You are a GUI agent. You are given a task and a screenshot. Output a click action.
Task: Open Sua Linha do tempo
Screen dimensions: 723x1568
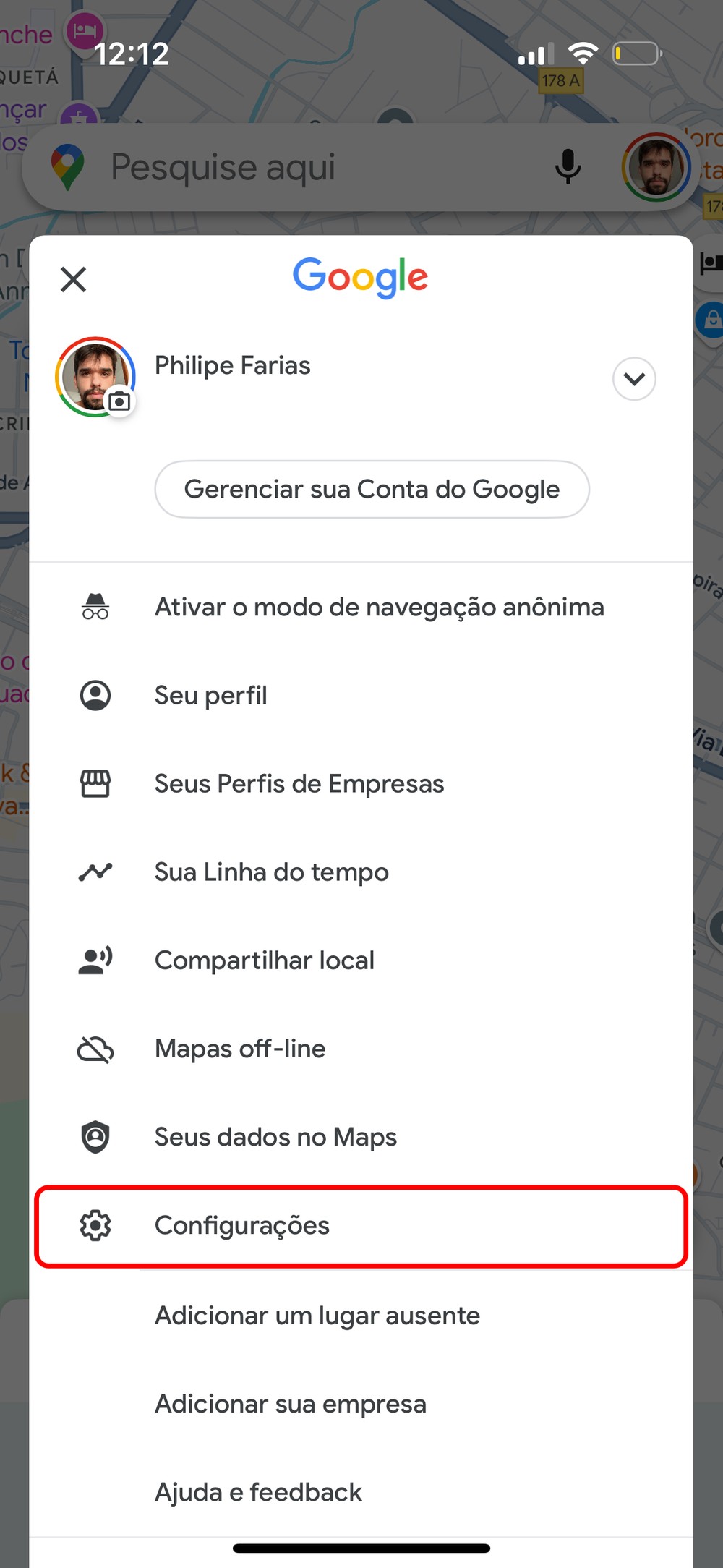pos(271,872)
